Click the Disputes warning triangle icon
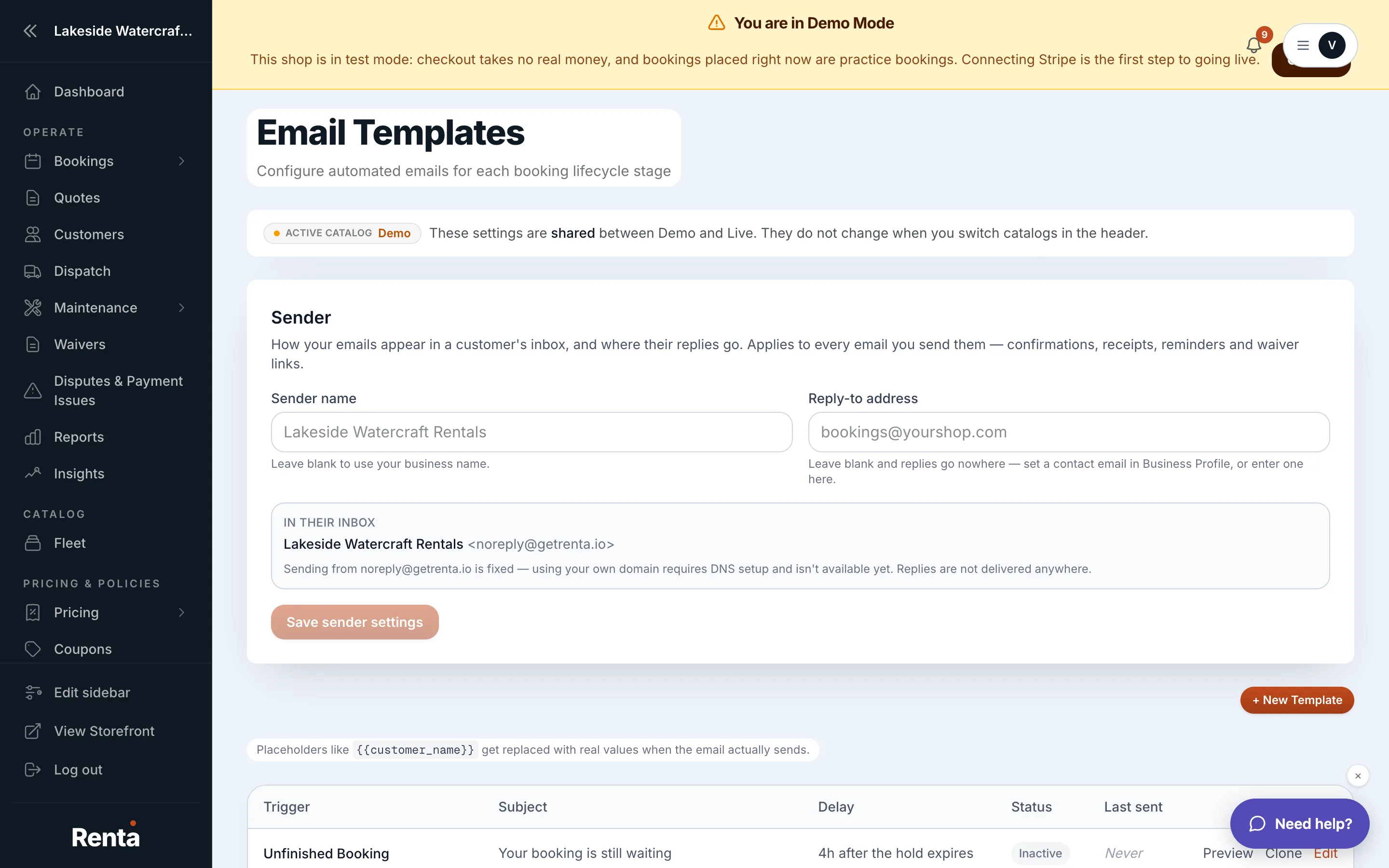This screenshot has height=868, width=1389. click(33, 391)
